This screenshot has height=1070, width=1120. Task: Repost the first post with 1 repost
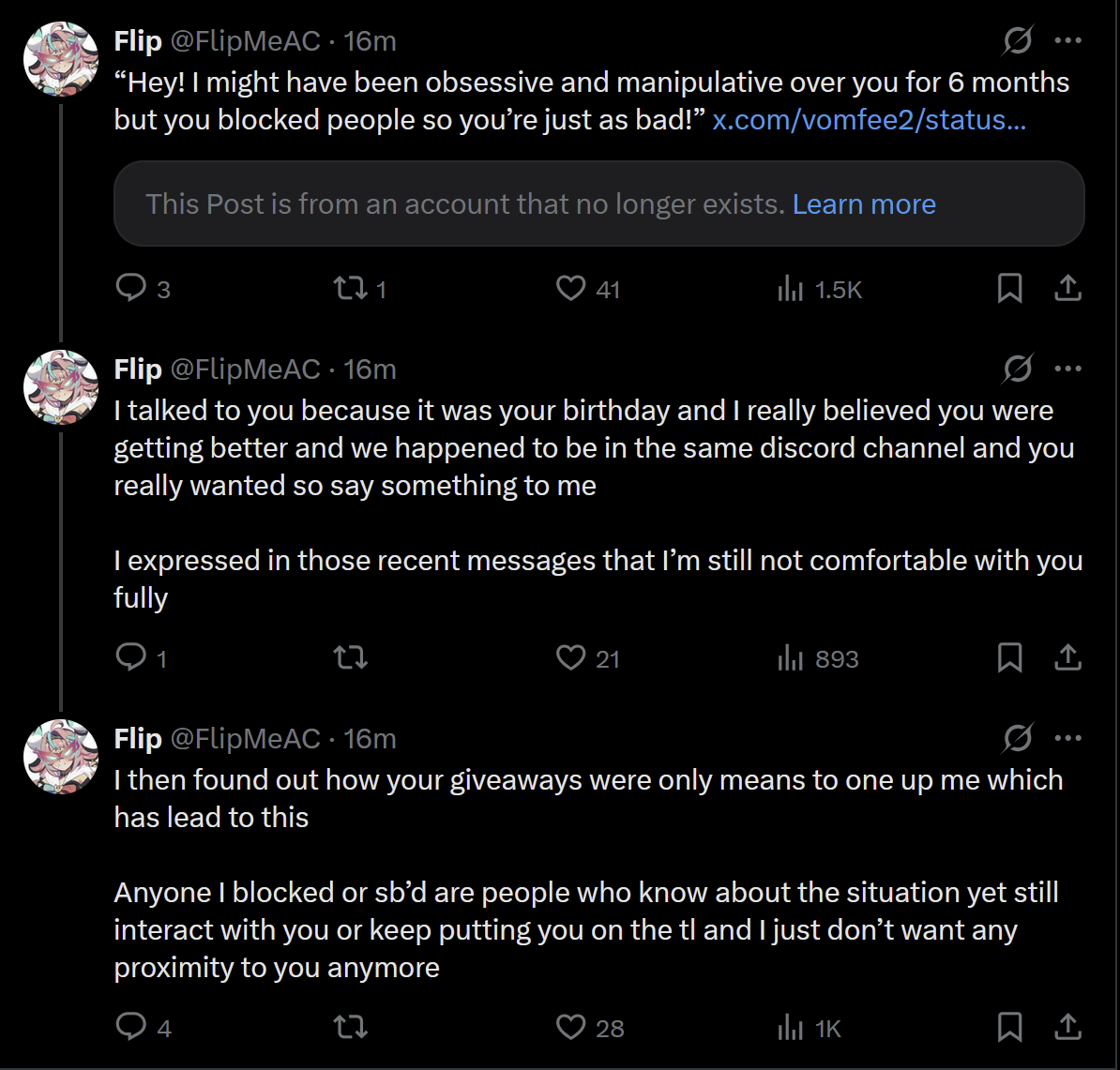click(351, 288)
